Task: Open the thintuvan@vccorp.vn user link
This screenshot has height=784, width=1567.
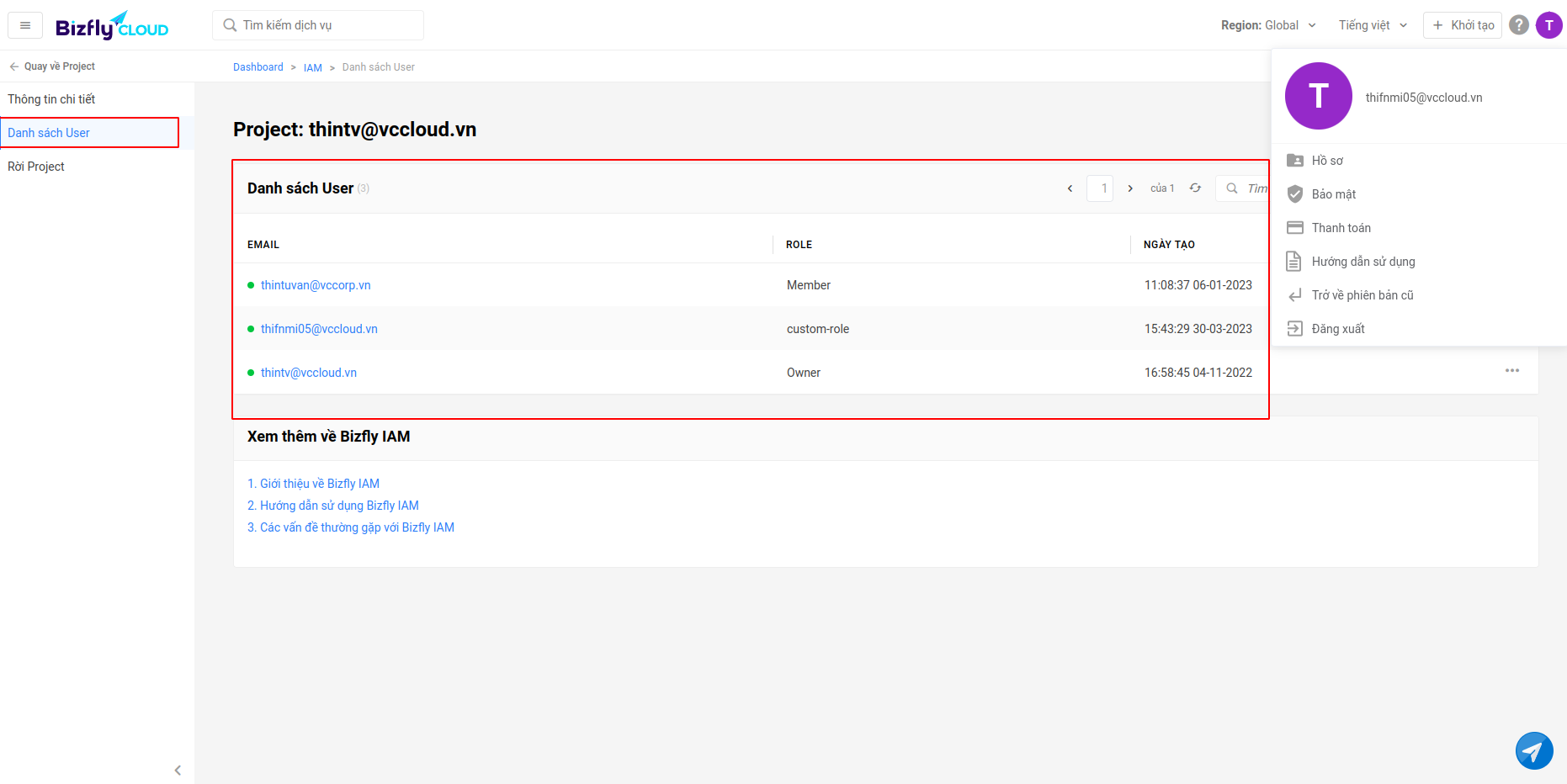Action: coord(316,285)
